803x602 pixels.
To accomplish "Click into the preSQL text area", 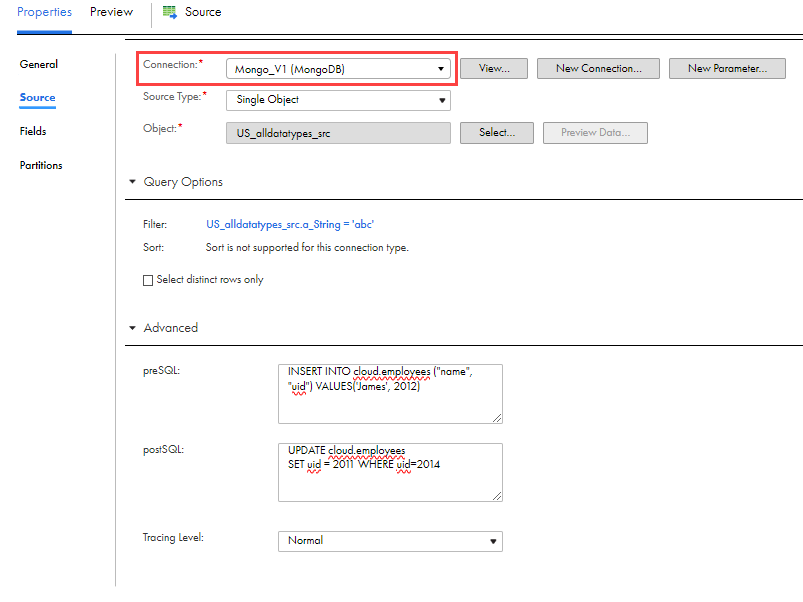I will coord(390,394).
